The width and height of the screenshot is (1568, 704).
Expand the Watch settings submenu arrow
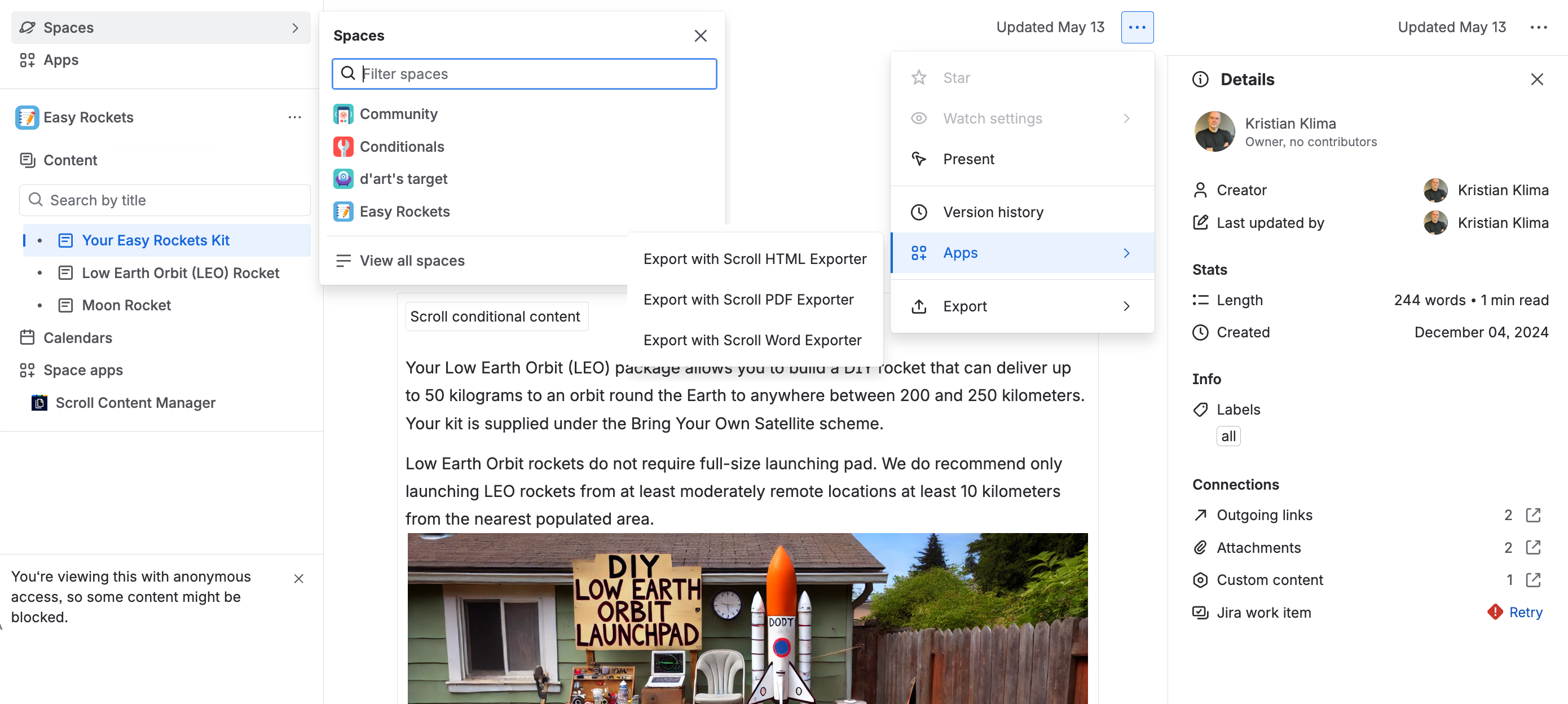1127,118
